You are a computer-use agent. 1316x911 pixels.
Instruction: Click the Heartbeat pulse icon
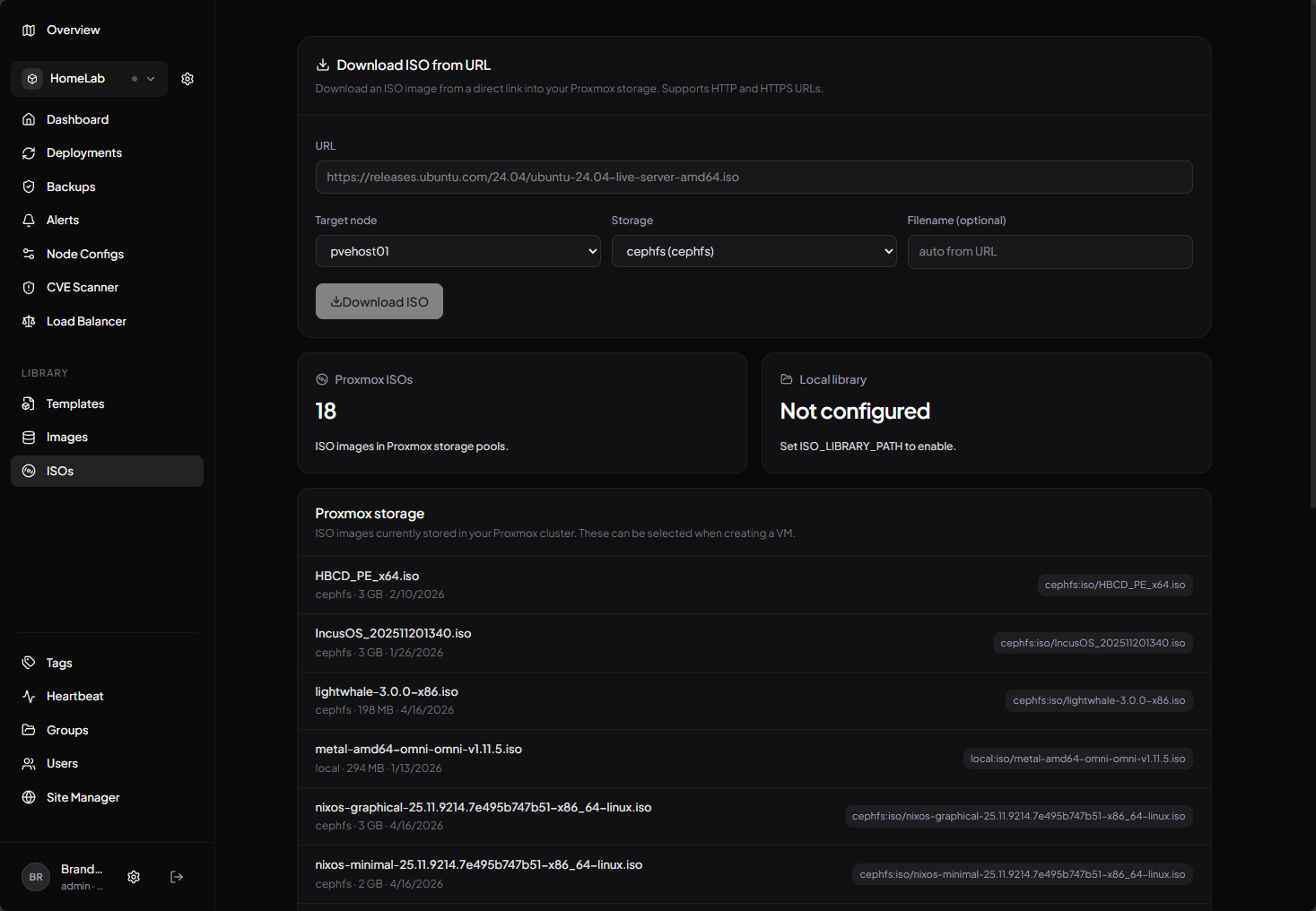point(29,697)
